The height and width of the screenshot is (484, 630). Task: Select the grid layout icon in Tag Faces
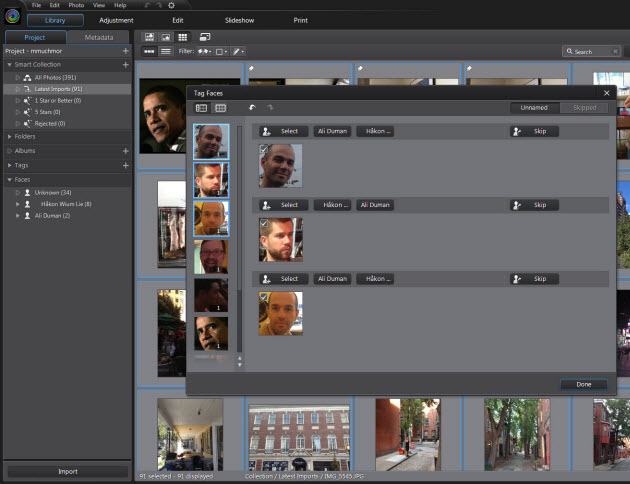(220, 107)
